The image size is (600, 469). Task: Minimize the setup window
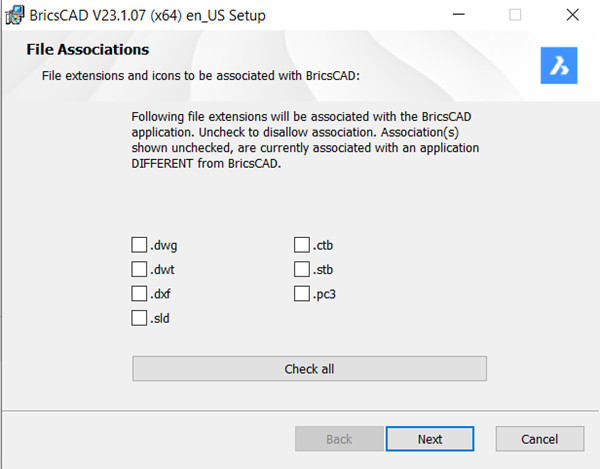pos(458,16)
